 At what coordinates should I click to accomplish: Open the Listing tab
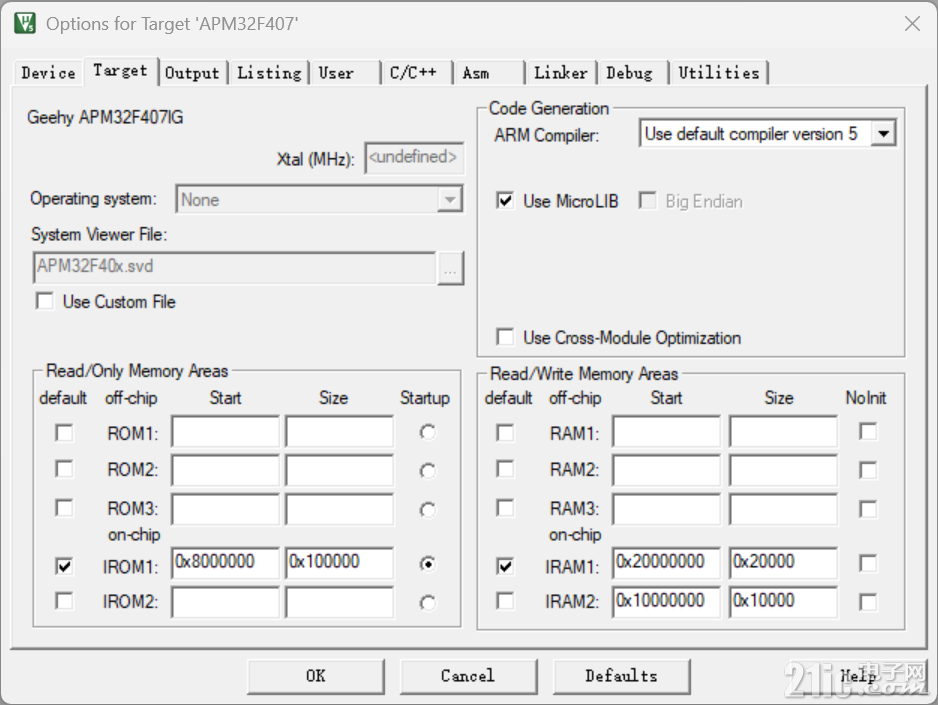[x=269, y=73]
